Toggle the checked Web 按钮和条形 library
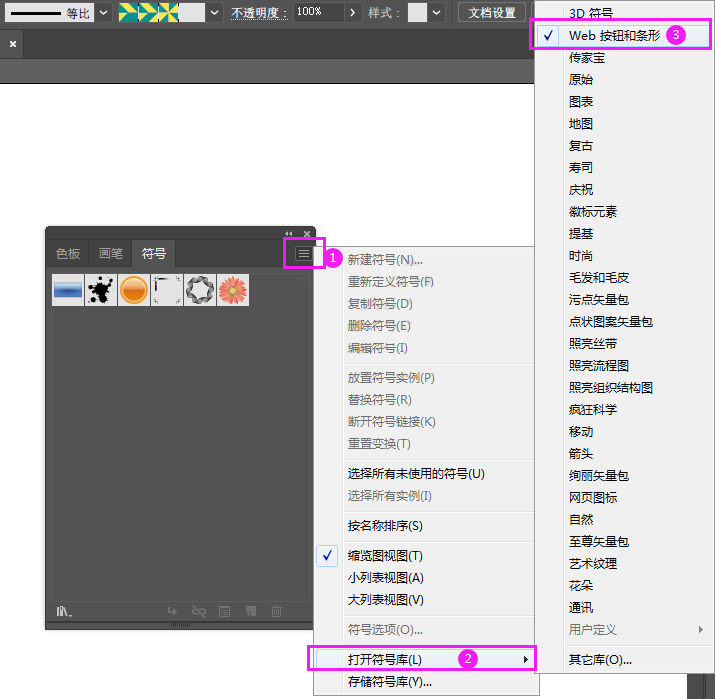The height and width of the screenshot is (699, 715). (x=622, y=35)
